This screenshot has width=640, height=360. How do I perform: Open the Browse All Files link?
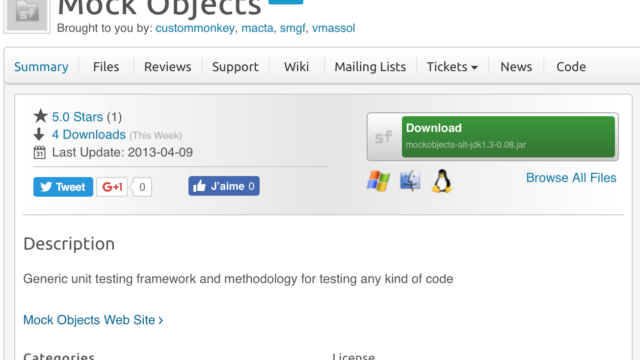(571, 178)
